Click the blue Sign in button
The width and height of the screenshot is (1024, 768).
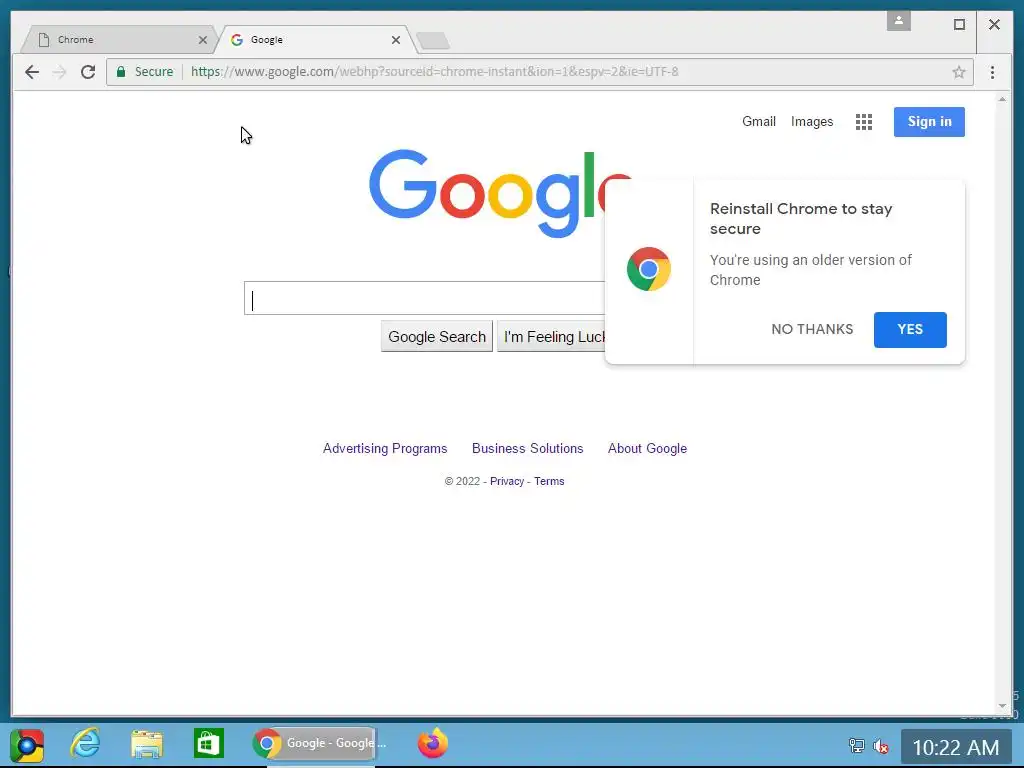pyautogui.click(x=929, y=121)
